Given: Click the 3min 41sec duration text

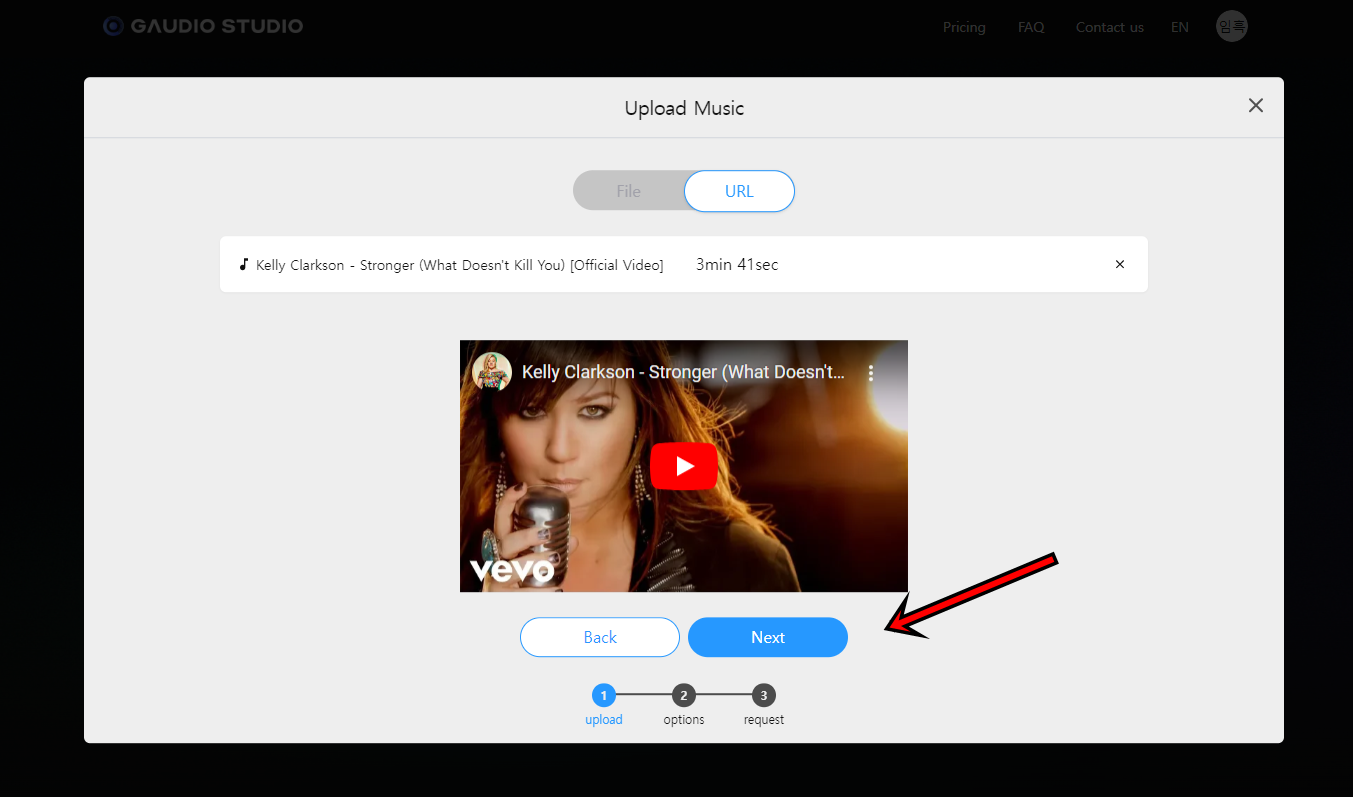Looking at the screenshot, I should point(737,265).
